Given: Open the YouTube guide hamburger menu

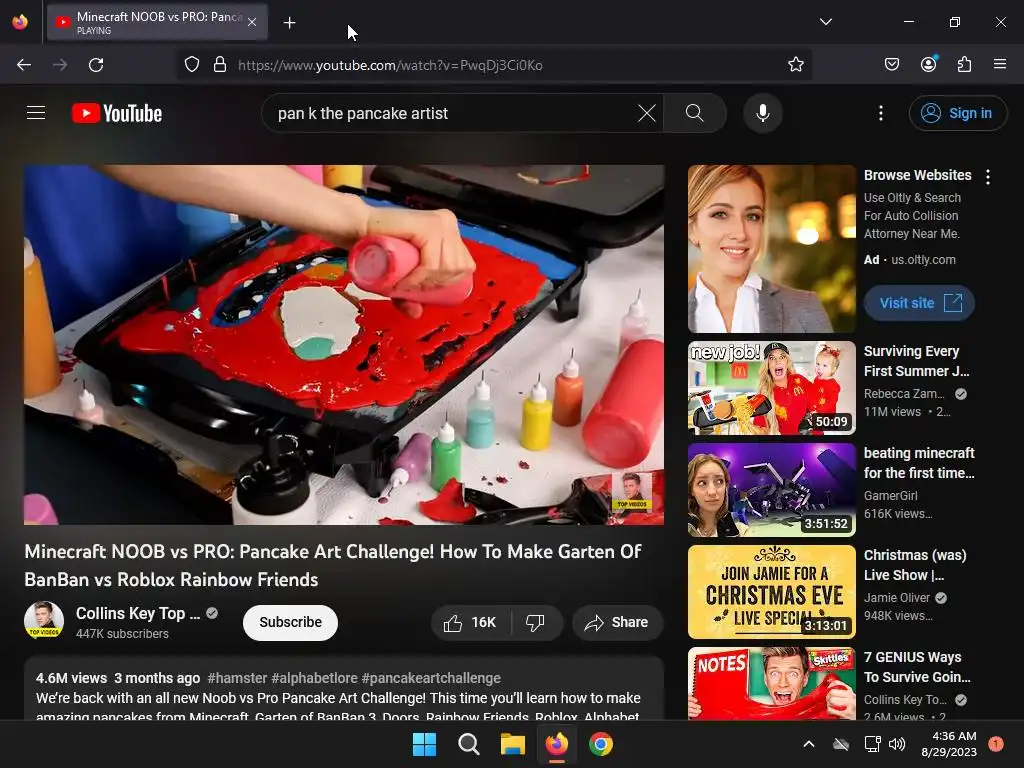Looking at the screenshot, I should pyautogui.click(x=36, y=113).
